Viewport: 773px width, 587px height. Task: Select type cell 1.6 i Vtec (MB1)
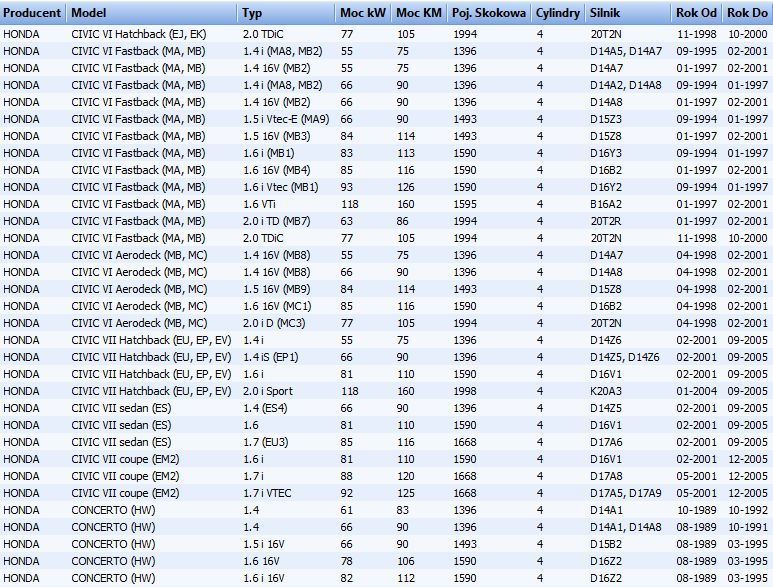281,187
